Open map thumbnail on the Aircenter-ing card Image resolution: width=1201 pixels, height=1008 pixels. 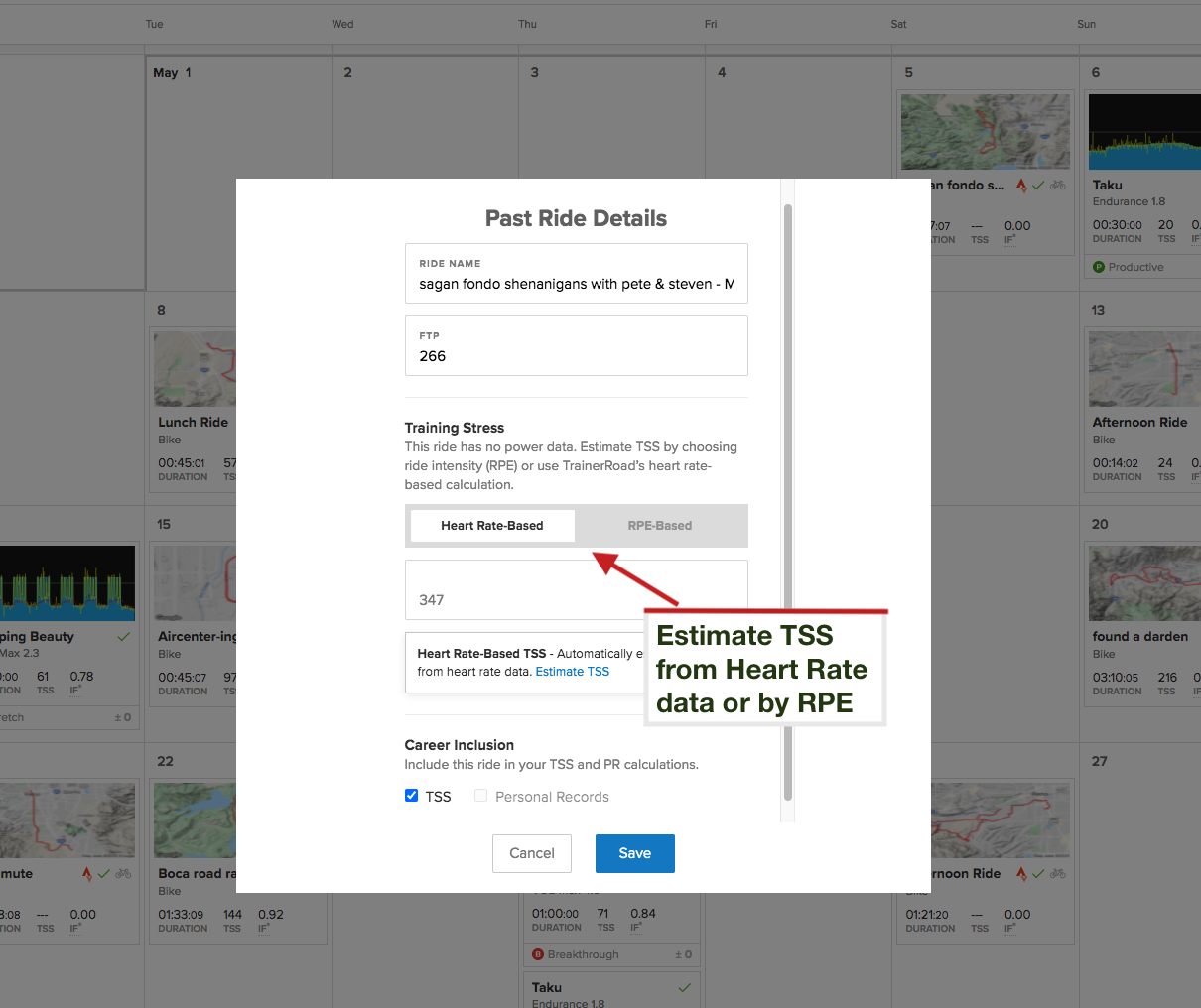pos(196,583)
